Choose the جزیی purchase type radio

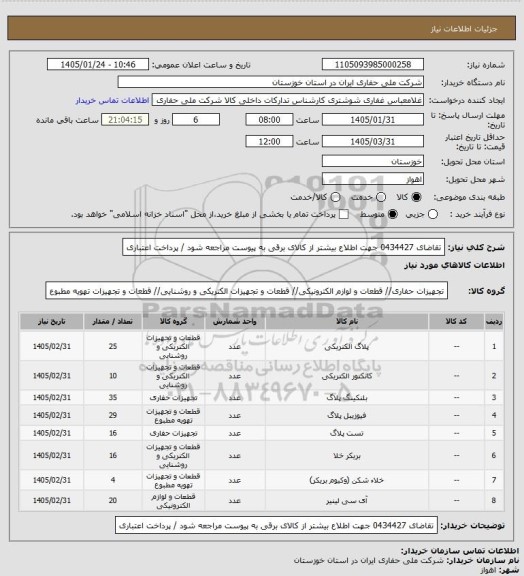(x=433, y=214)
